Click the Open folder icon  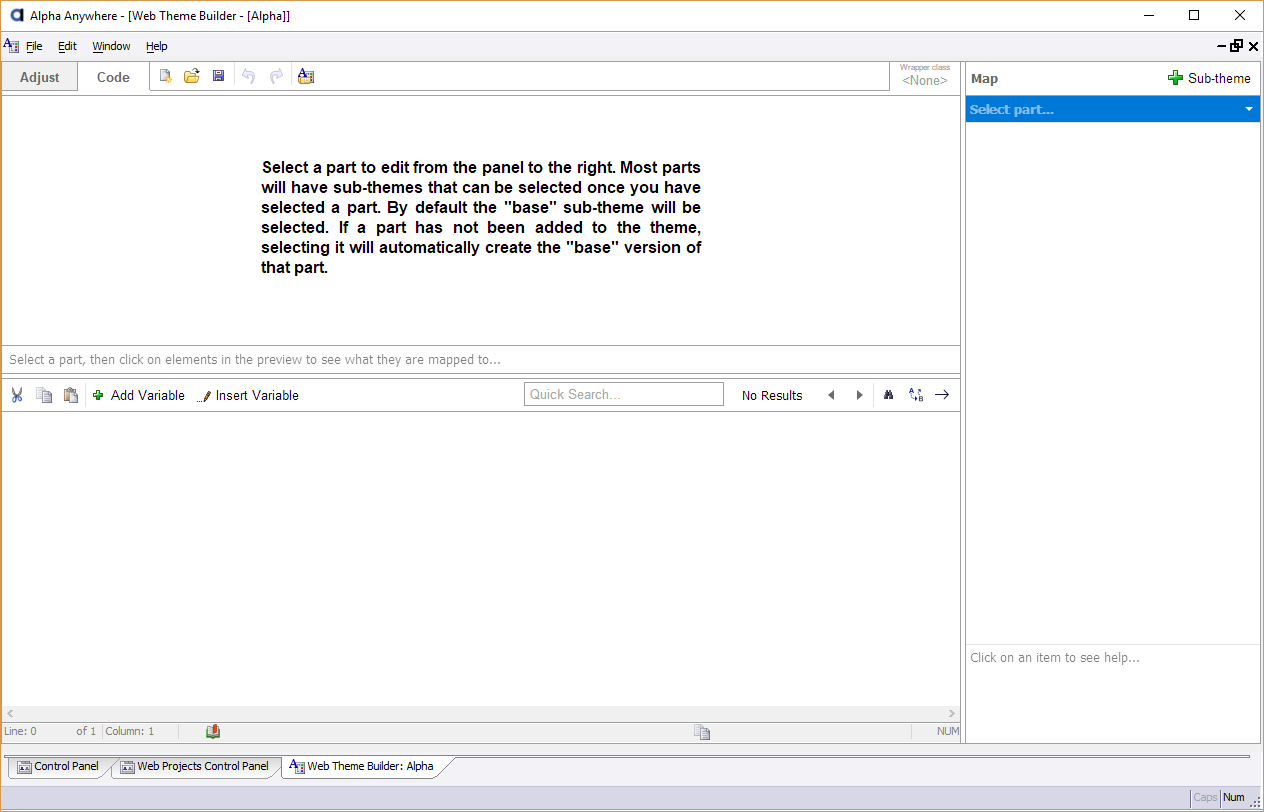(x=192, y=76)
